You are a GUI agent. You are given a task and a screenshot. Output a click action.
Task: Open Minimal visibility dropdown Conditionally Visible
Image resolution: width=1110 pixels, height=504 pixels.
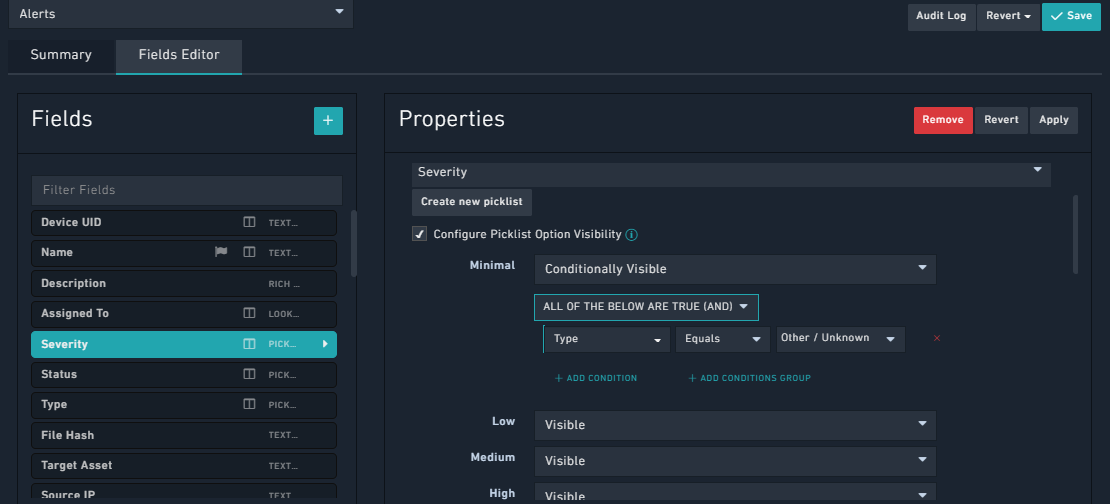(736, 270)
